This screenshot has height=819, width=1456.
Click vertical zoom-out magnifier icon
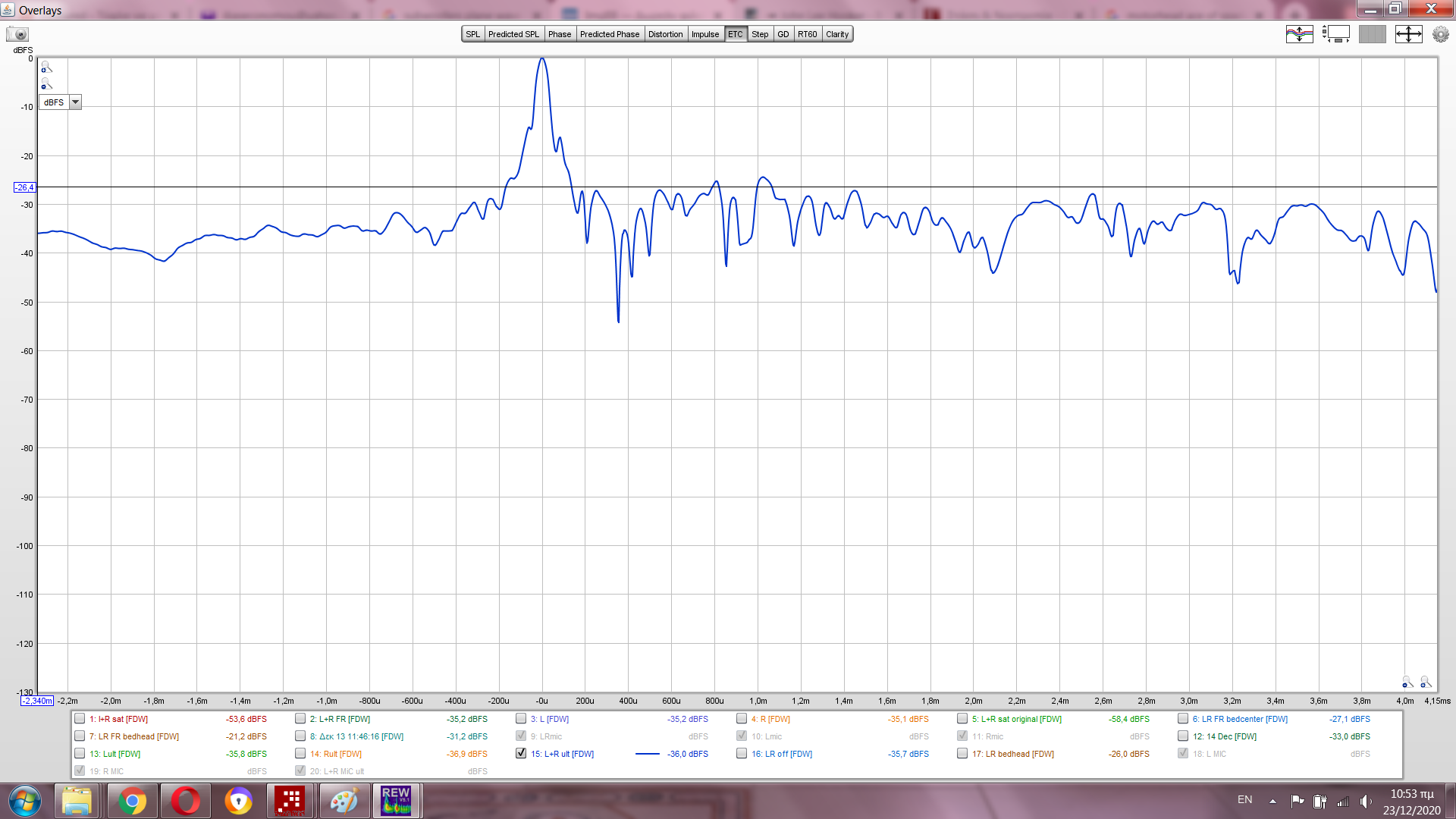point(46,84)
